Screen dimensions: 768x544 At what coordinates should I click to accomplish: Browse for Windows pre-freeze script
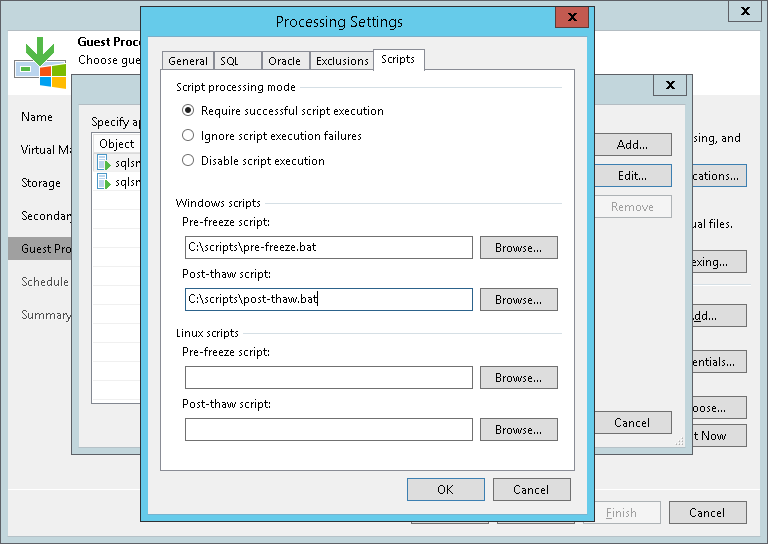518,248
